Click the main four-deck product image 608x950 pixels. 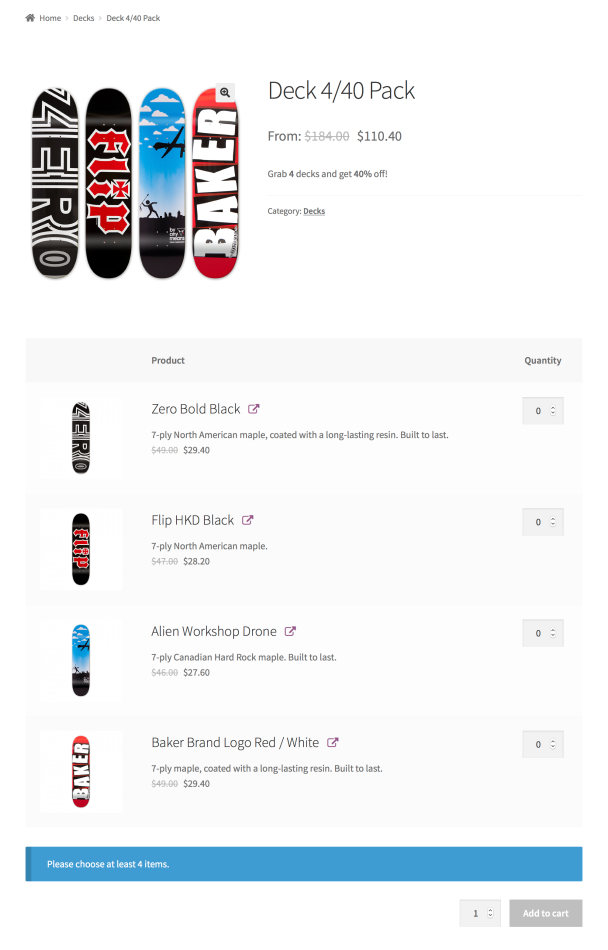click(134, 184)
